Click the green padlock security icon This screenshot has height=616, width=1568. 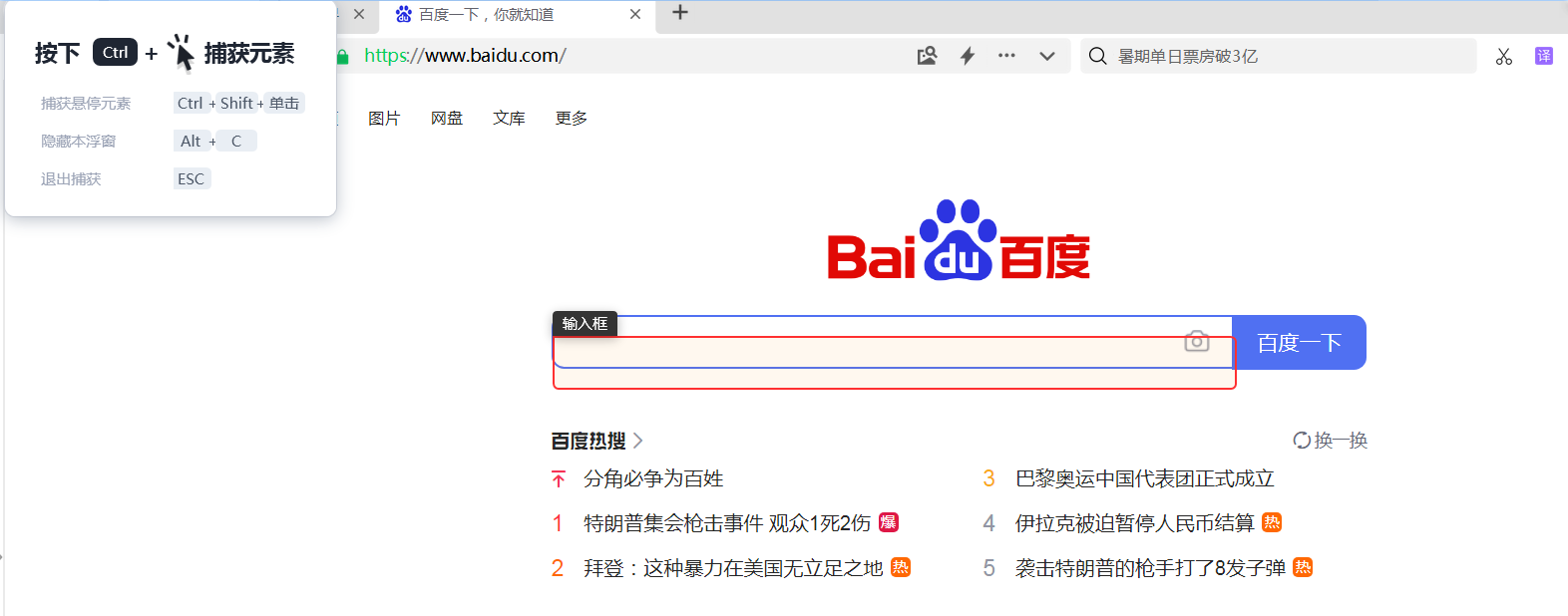click(343, 57)
